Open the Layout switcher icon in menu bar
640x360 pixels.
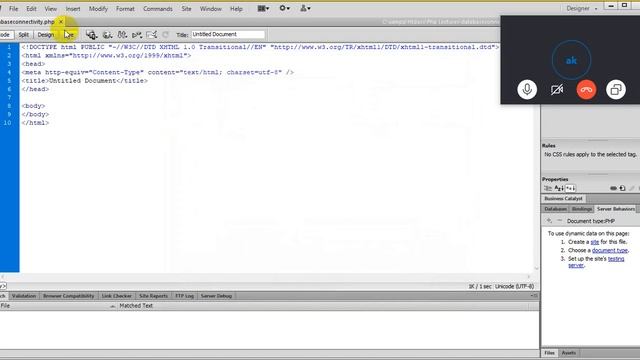(x=263, y=8)
